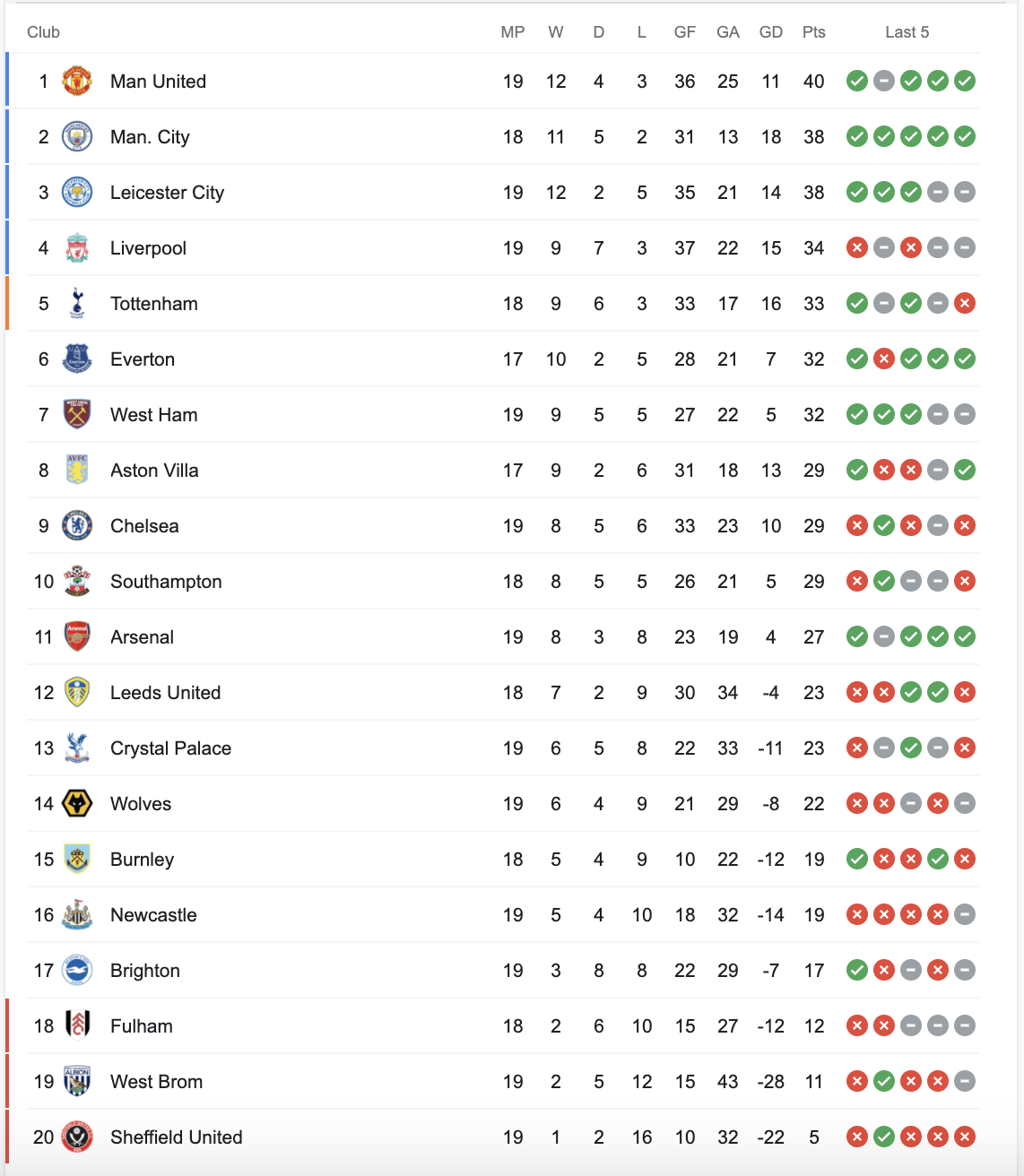Click the West Ham crossed hammers crest
This screenshot has height=1176, width=1024.
pos(77,414)
